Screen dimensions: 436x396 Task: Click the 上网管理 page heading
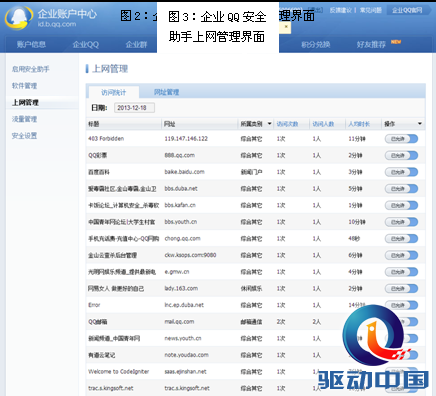(110, 69)
